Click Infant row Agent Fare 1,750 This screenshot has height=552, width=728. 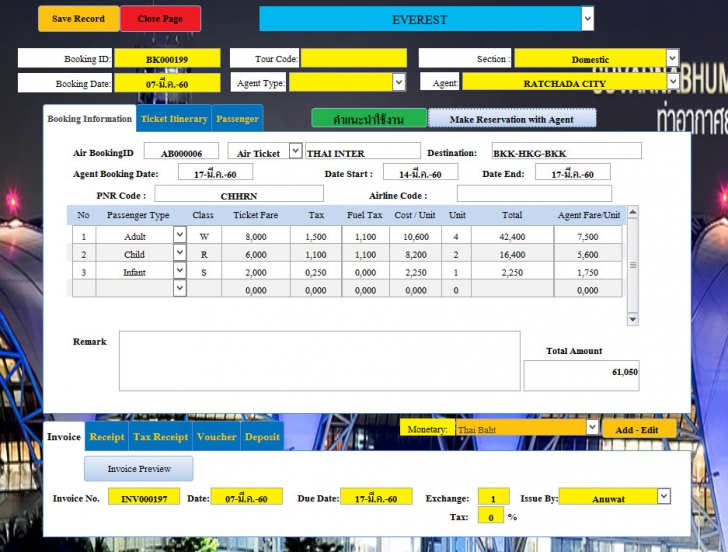coord(588,272)
